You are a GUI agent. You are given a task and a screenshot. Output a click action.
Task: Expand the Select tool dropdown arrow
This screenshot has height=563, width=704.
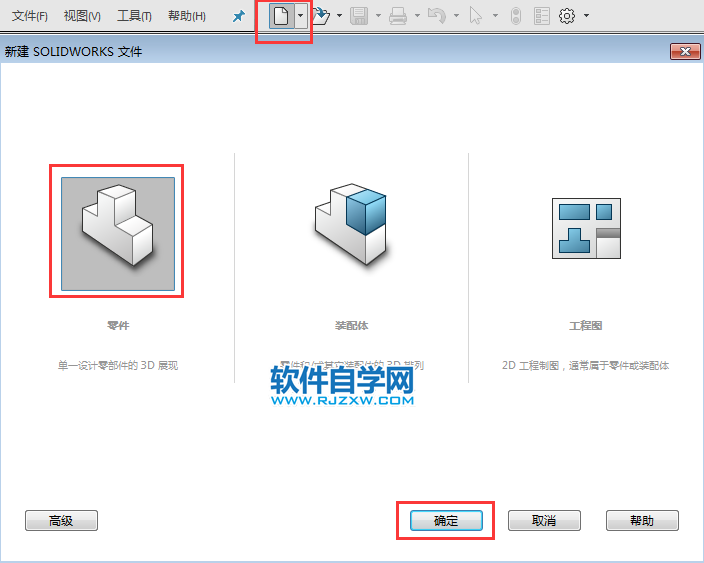click(x=495, y=16)
